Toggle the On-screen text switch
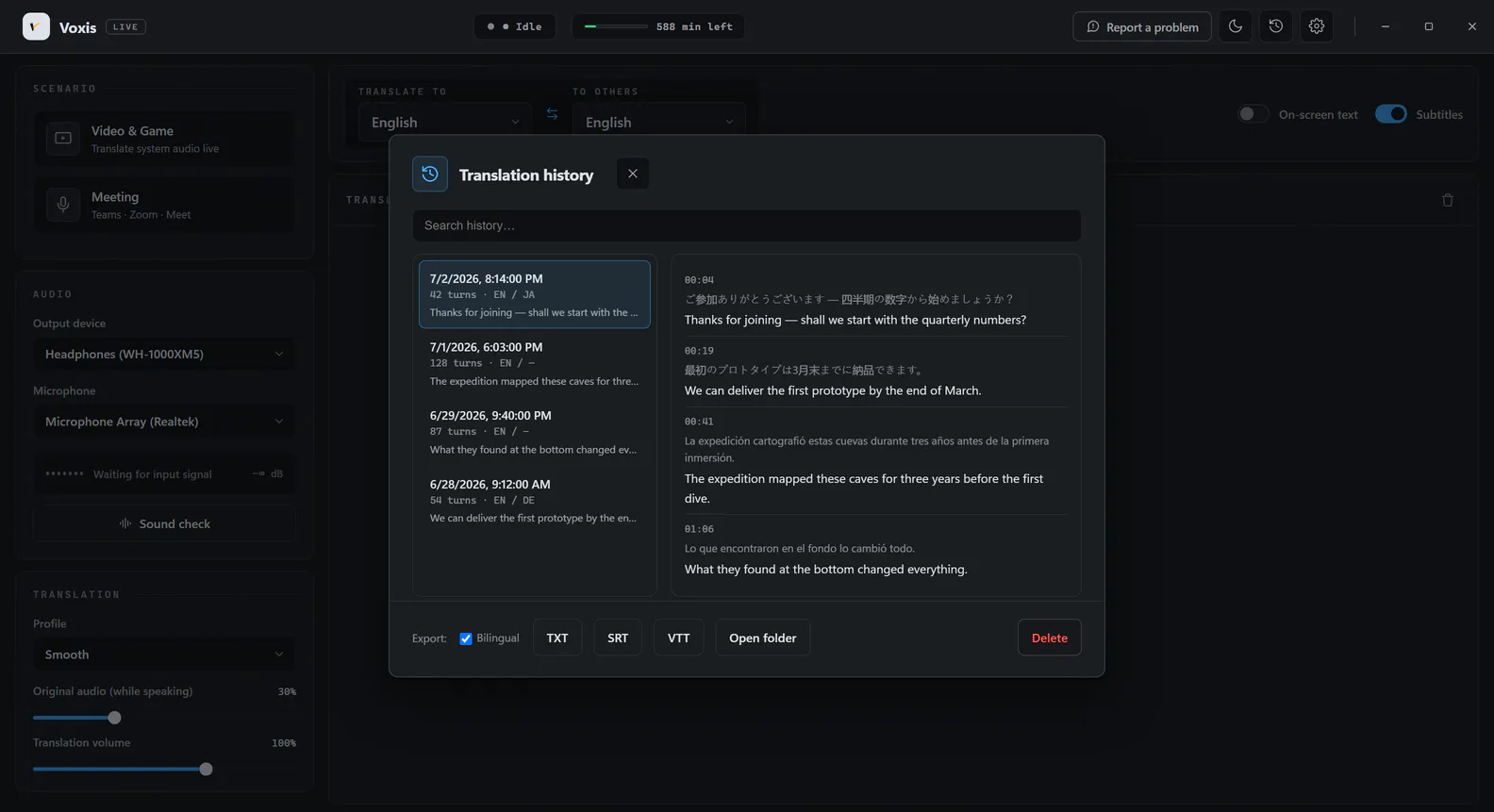The width and height of the screenshot is (1494, 812). (1253, 114)
